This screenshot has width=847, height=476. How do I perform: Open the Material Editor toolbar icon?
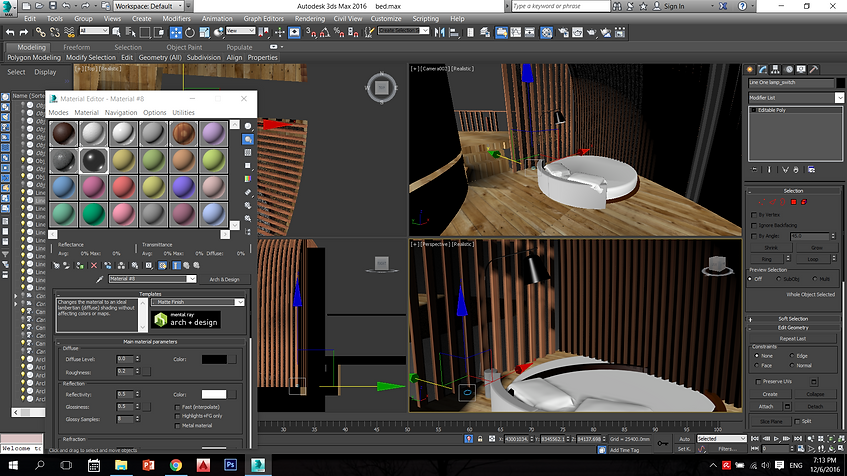click(546, 32)
